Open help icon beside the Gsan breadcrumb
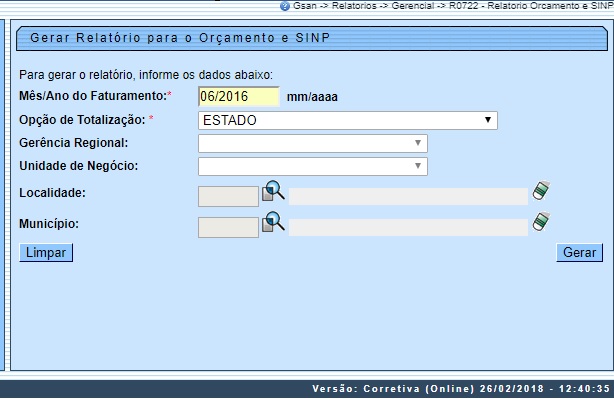614x399 pixels. pyautogui.click(x=285, y=6)
